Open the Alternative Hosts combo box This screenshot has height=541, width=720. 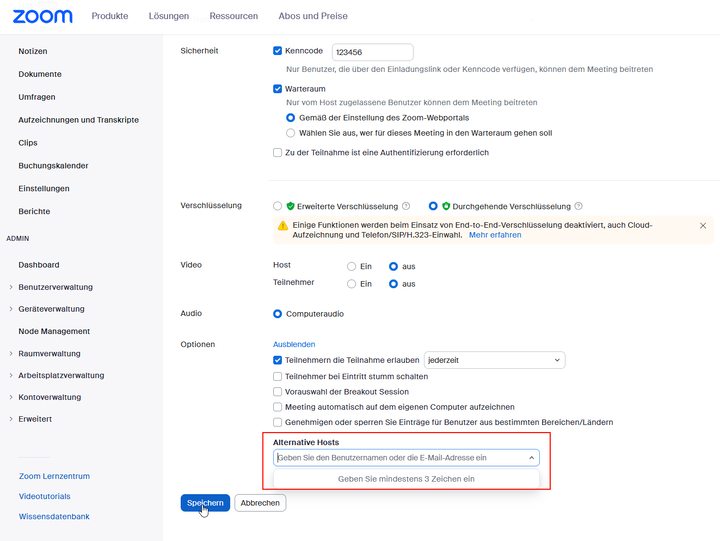click(x=406, y=457)
